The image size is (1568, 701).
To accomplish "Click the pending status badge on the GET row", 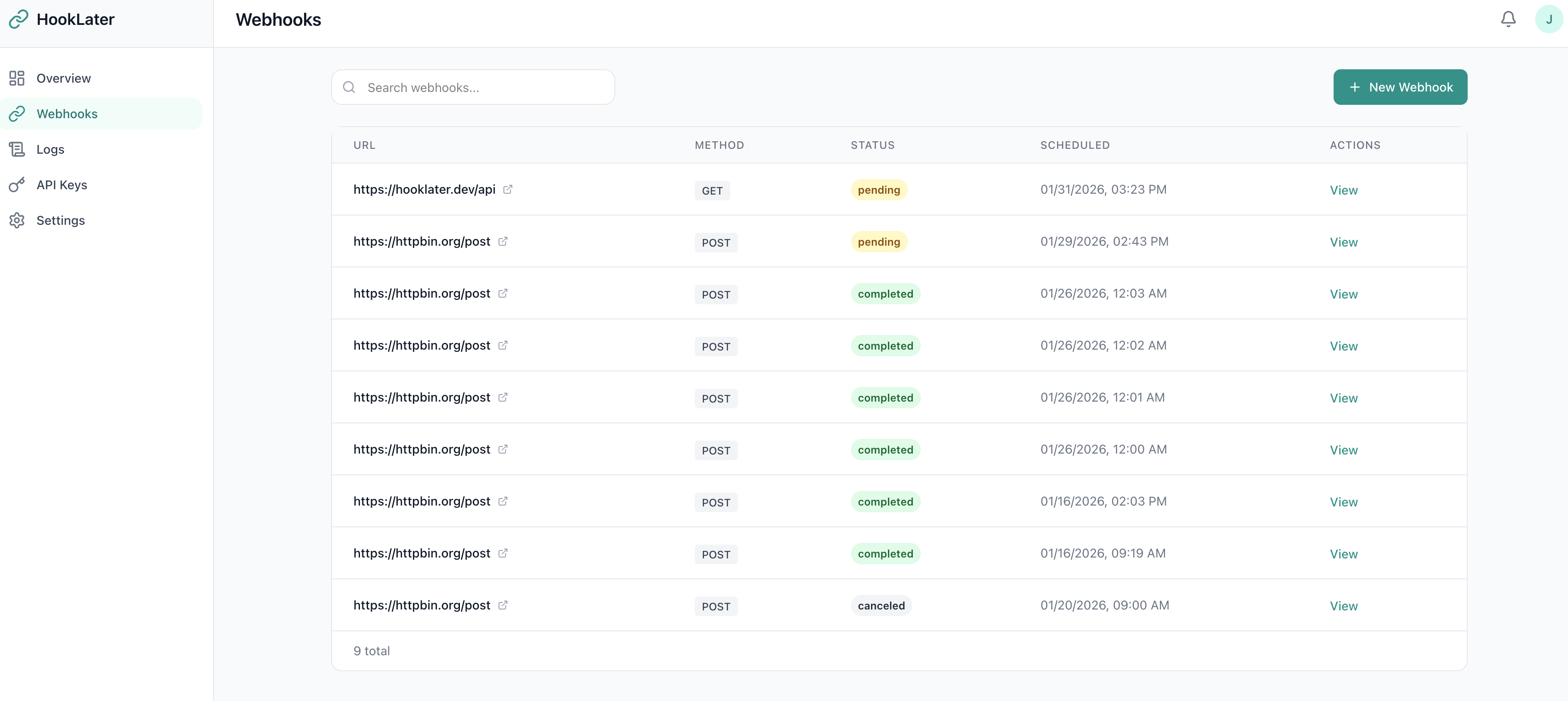I will pyautogui.click(x=879, y=189).
